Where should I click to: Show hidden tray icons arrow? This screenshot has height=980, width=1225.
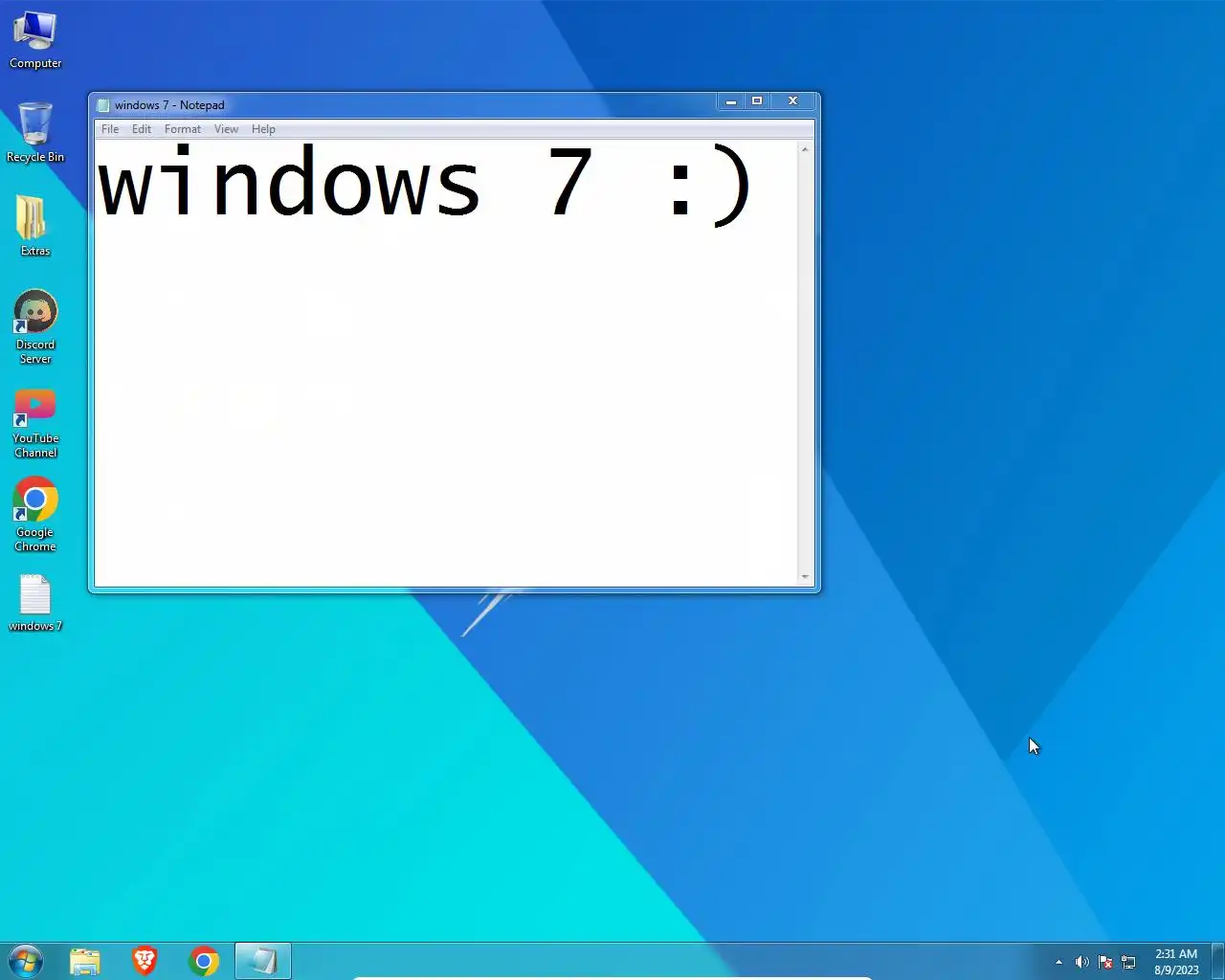[x=1058, y=962]
